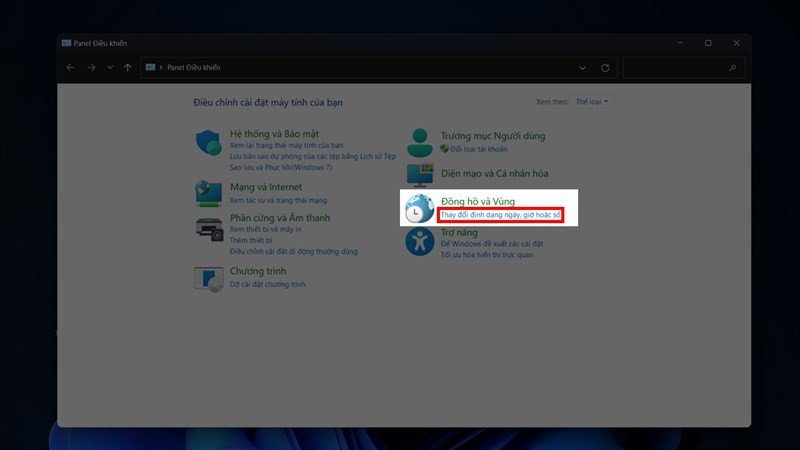Open Hệ thống và Bảo mật category
The image size is (800, 450).
pyautogui.click(x=274, y=134)
